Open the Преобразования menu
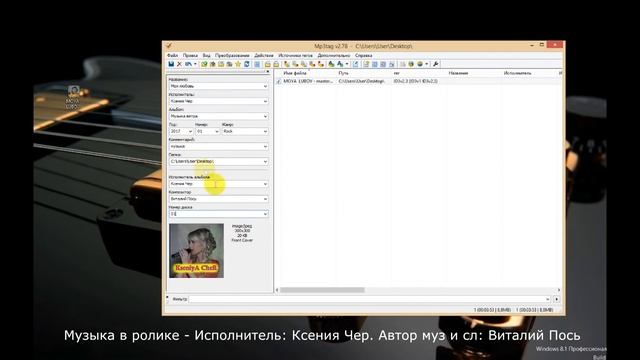The width and height of the screenshot is (640, 360). click(x=232, y=55)
